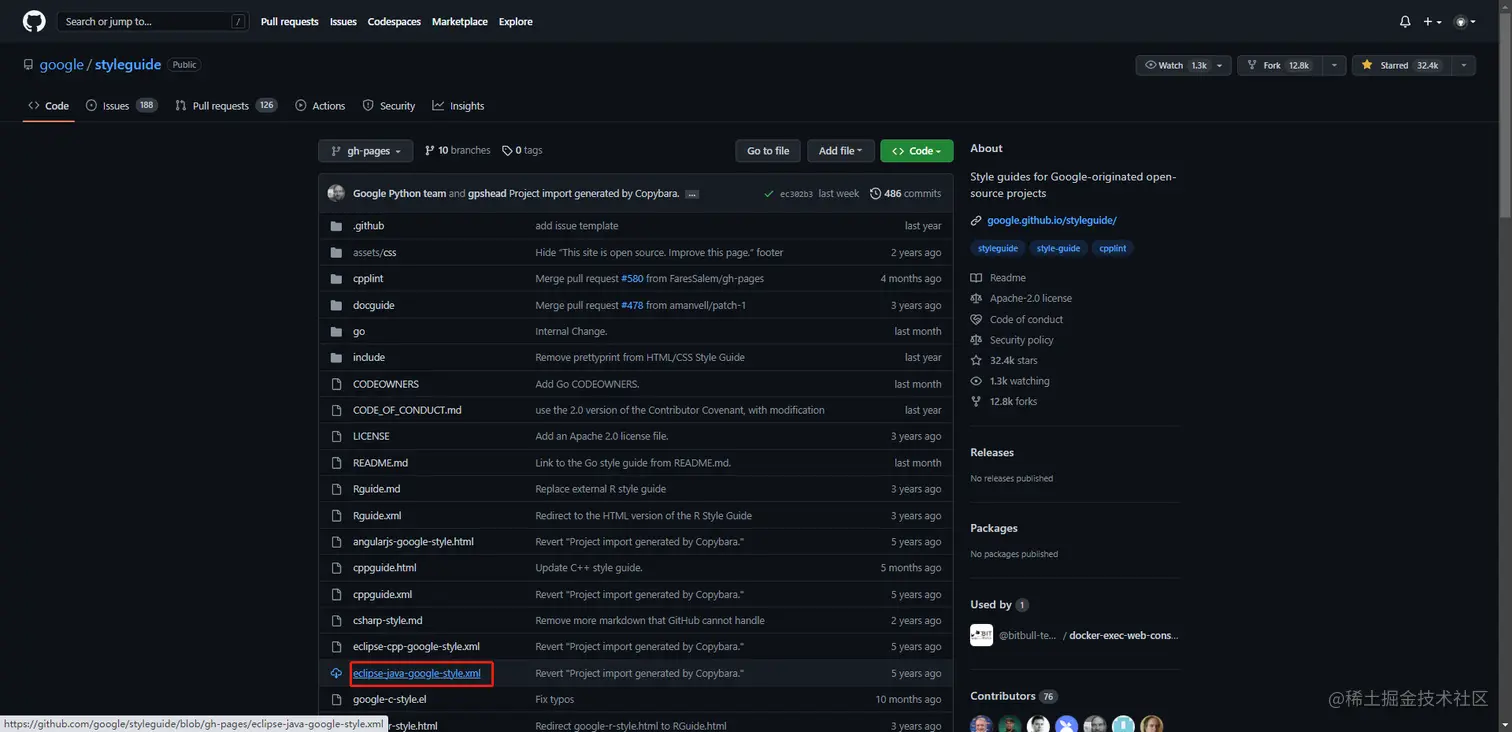Open Pull requests in top navigation

tap(289, 21)
